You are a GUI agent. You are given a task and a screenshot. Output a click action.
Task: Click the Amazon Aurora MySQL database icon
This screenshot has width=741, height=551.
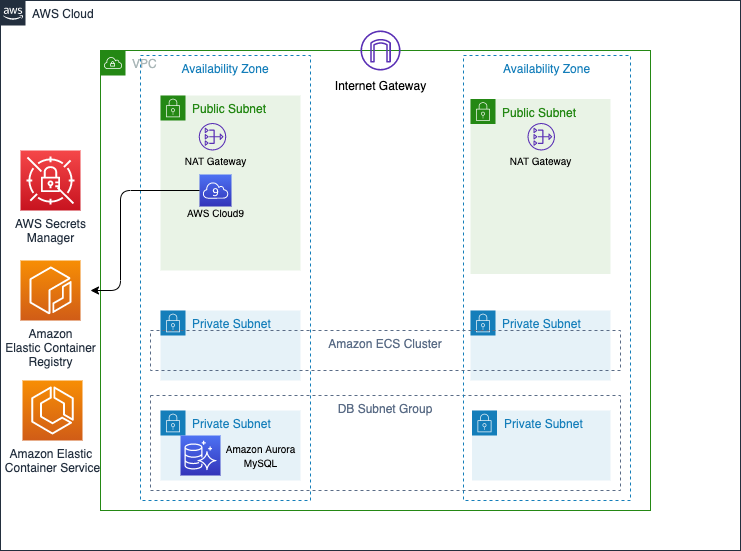coord(200,456)
